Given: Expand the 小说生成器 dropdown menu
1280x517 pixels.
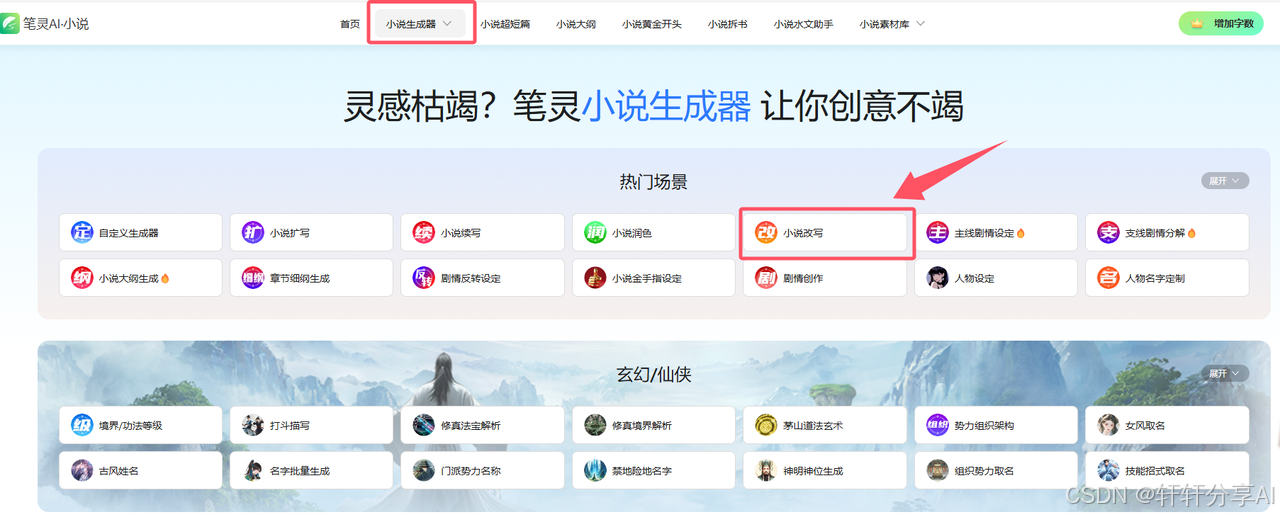Looking at the screenshot, I should (420, 24).
